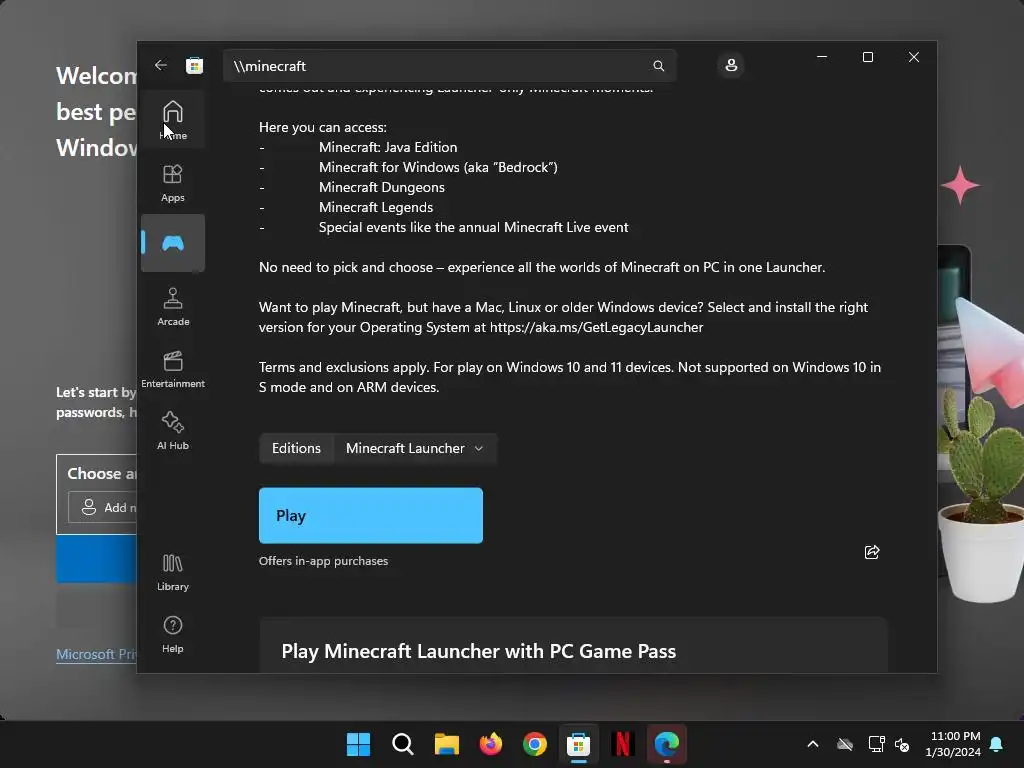Switch to Microsoft Store on the taskbar

(579, 744)
